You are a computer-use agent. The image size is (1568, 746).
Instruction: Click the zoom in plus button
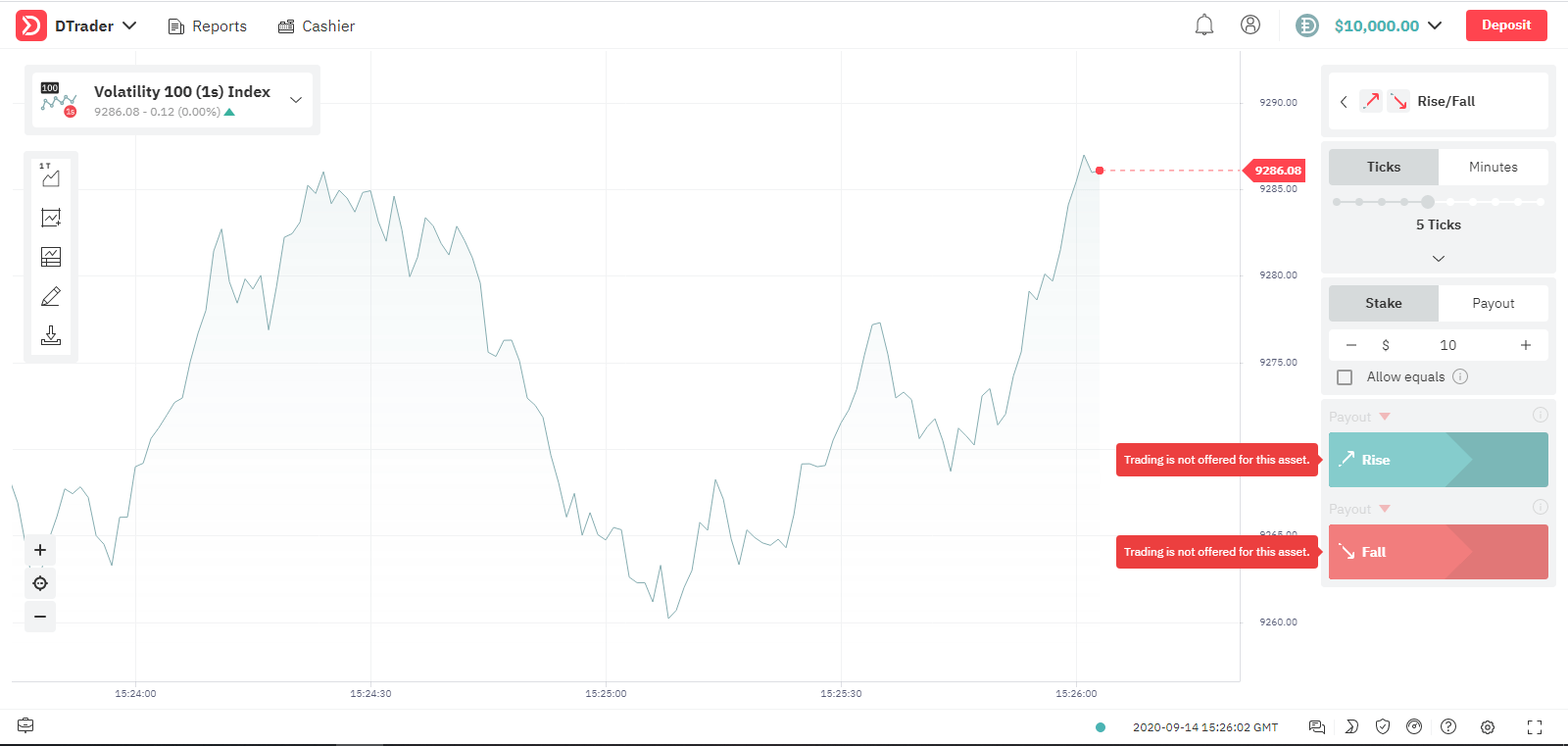coord(40,550)
